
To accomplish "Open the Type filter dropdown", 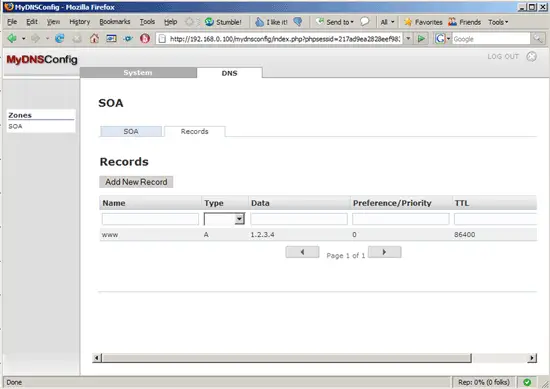I will [224, 219].
